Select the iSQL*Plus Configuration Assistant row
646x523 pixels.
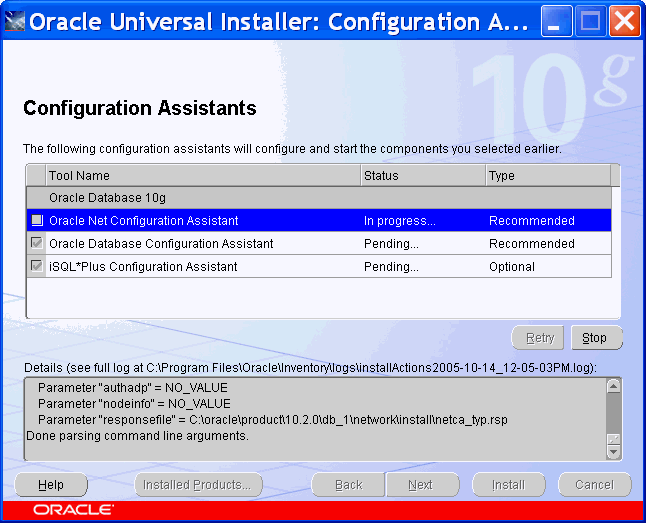pos(200,267)
